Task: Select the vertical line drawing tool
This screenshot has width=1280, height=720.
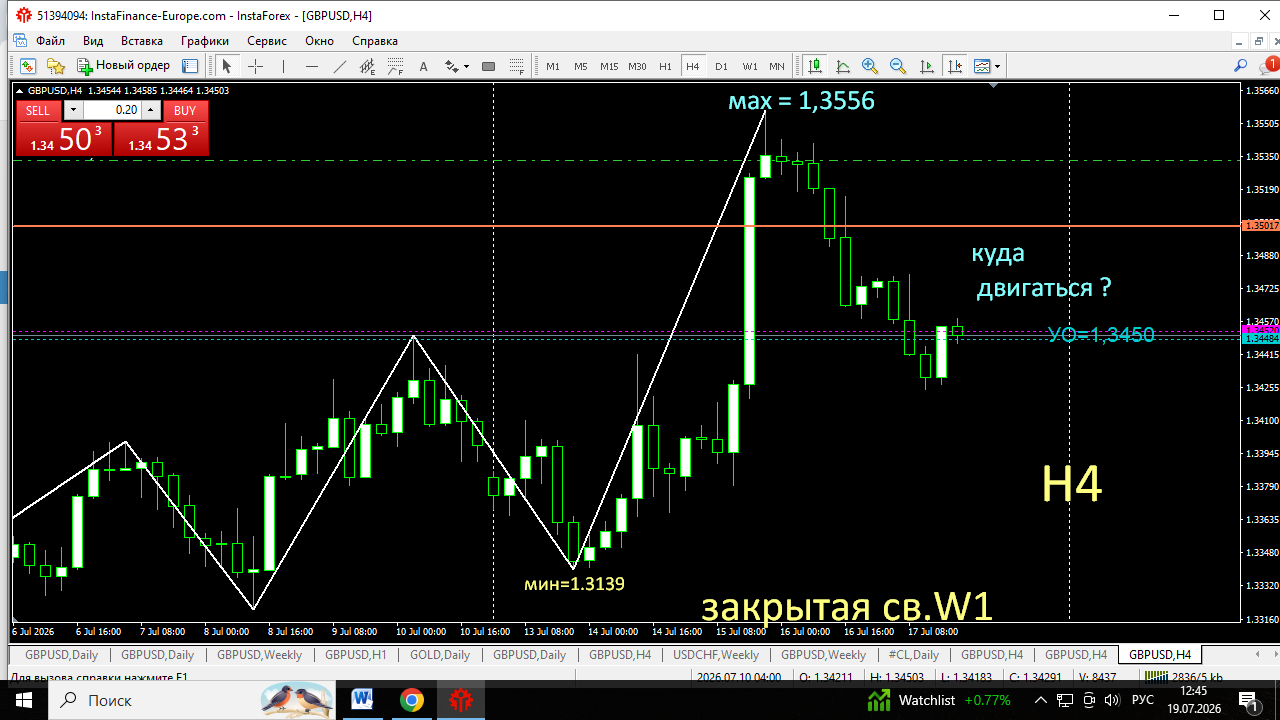Action: point(283,66)
